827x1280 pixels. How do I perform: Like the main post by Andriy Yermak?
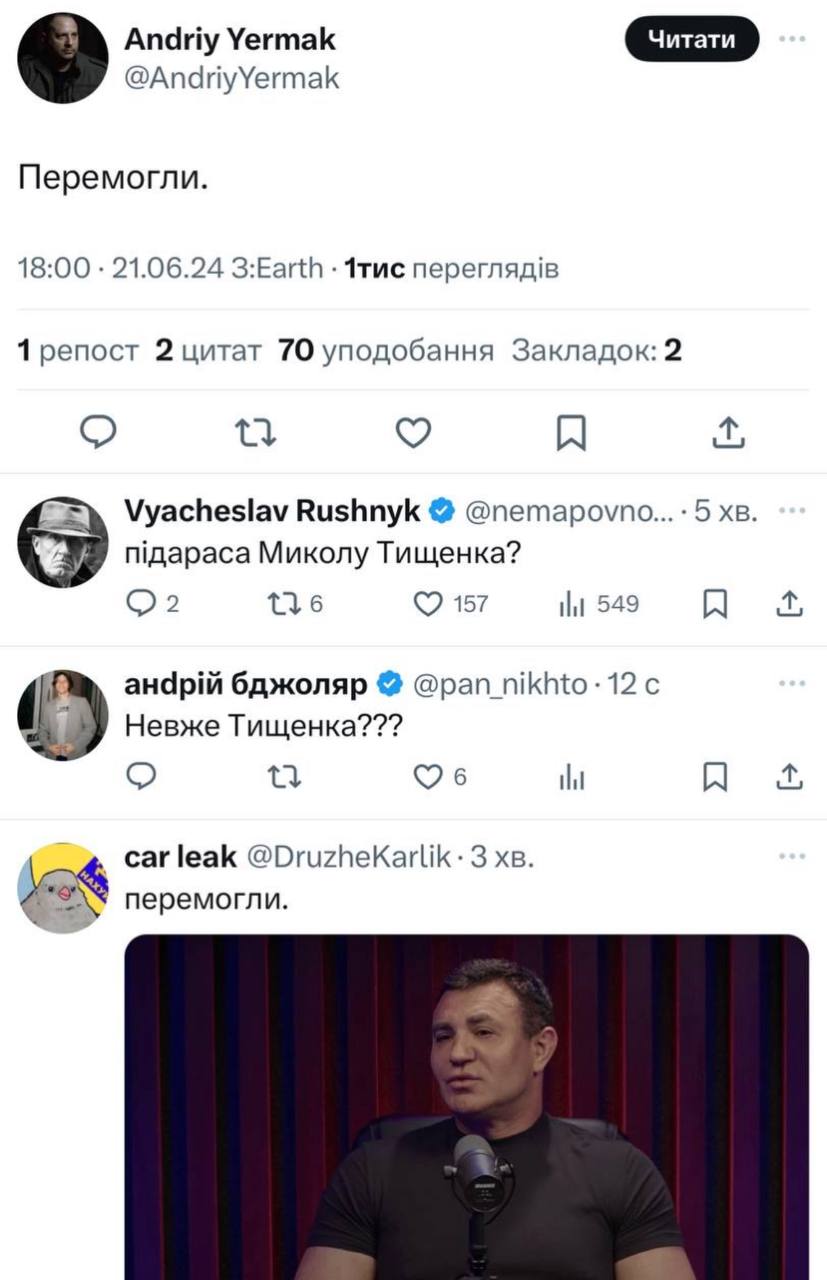(413, 431)
